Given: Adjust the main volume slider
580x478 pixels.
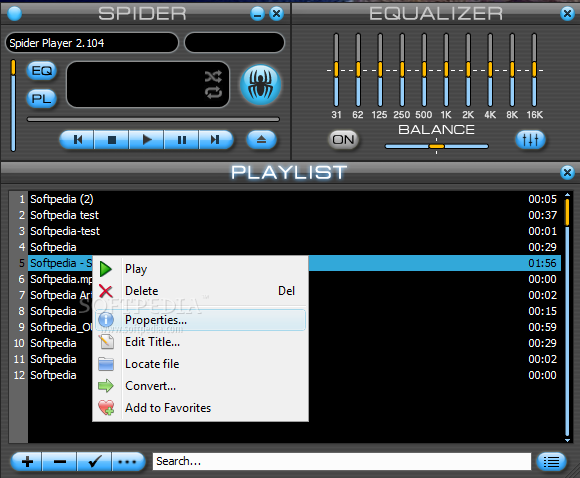Looking at the screenshot, I should [x=13, y=105].
